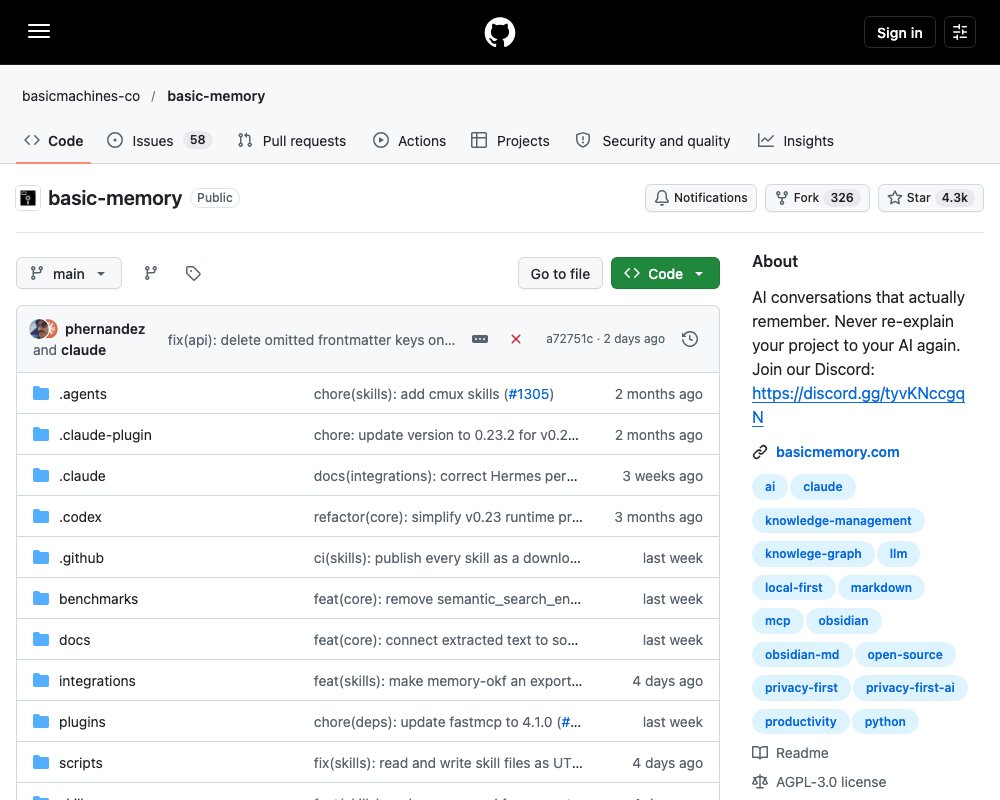Image resolution: width=1000 pixels, height=800 pixels.
Task: Open the Projects tab
Action: 510,140
